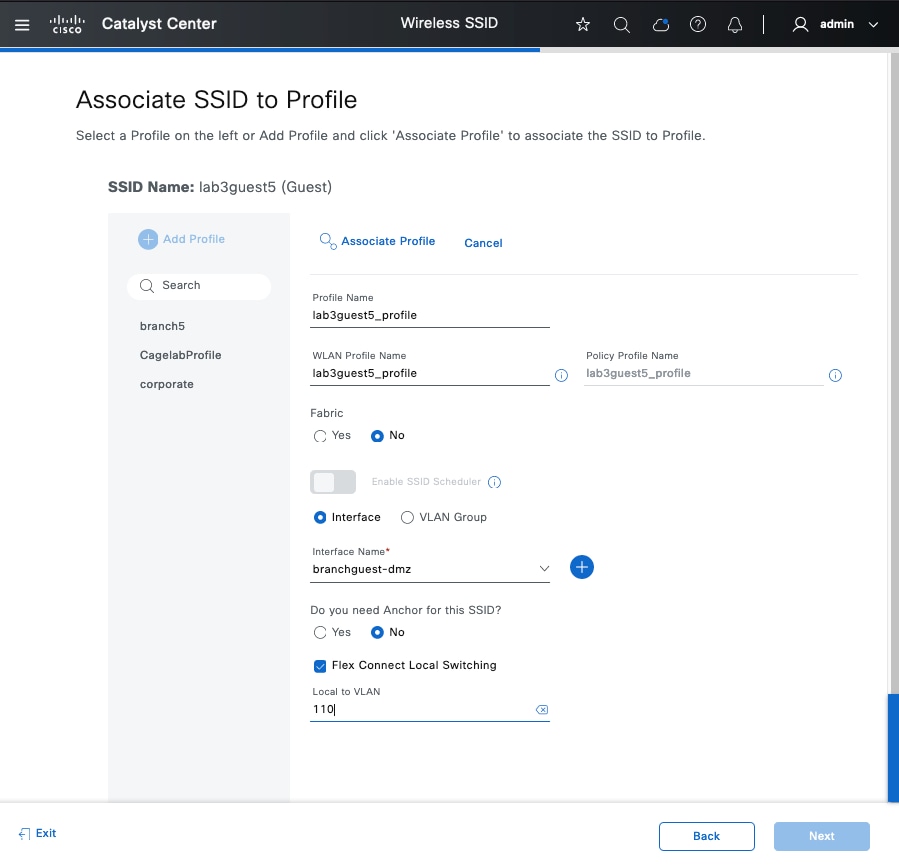Click the cloud status icon
The width and height of the screenshot is (899, 866).
[x=660, y=25]
